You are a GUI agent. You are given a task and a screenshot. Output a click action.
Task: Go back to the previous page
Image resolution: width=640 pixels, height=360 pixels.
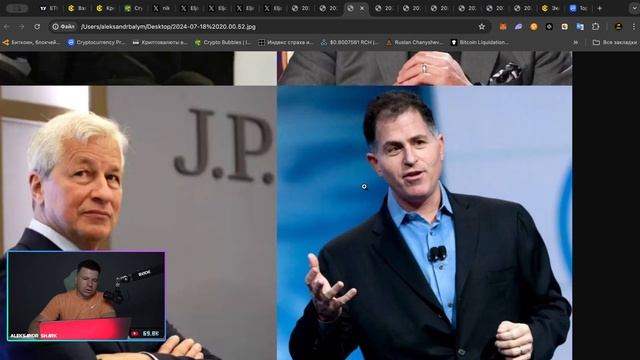[7, 27]
